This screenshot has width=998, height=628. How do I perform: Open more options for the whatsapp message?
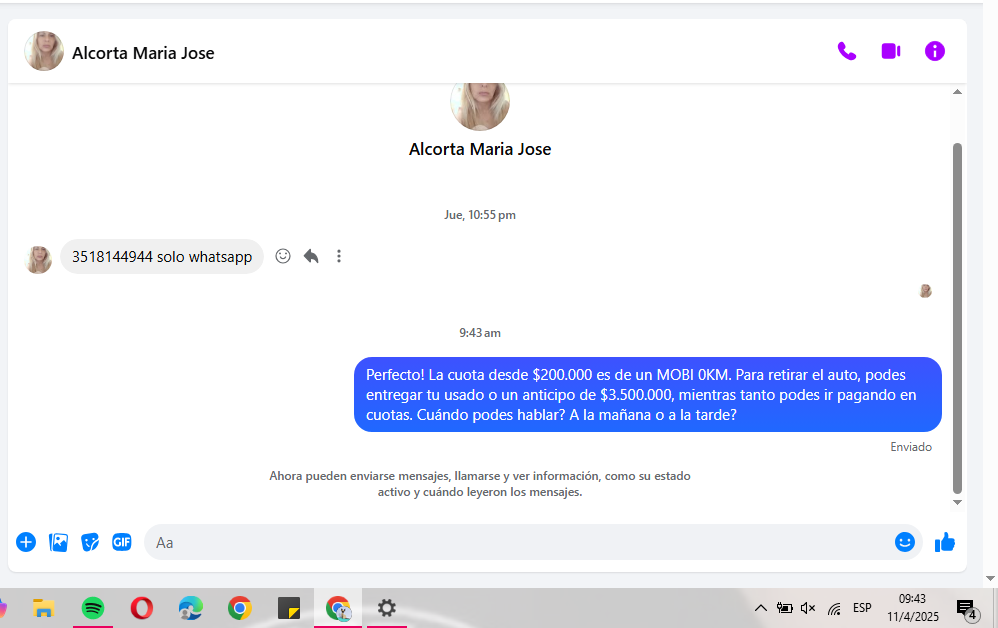coord(339,256)
